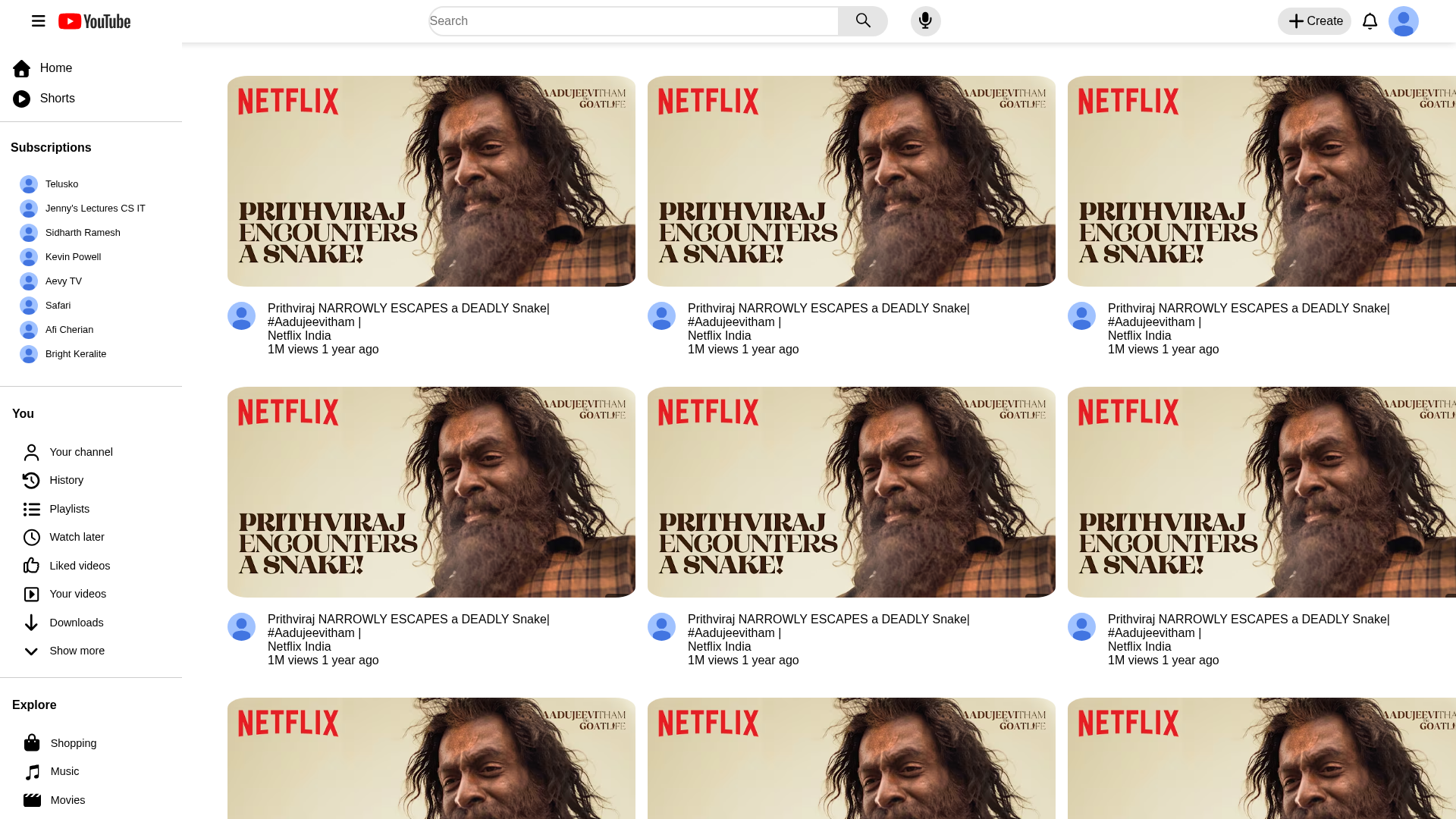Image resolution: width=1456 pixels, height=819 pixels.
Task: Play the third video thumbnail in the top row
Action: point(1262,181)
